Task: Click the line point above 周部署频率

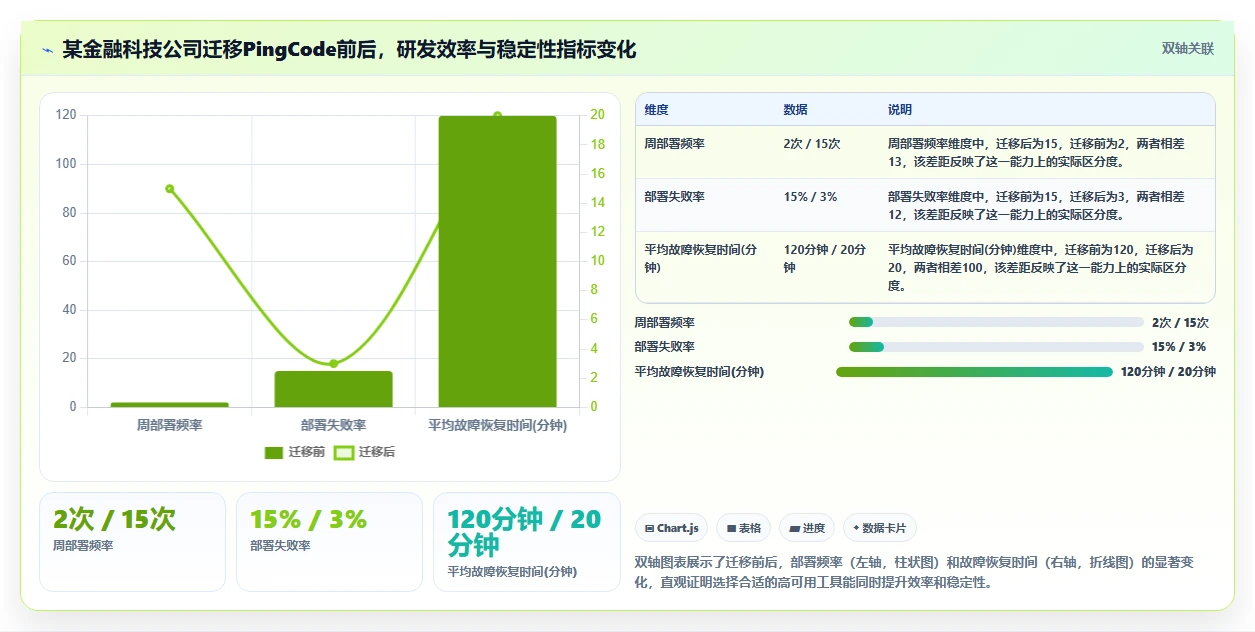Action: (170, 188)
